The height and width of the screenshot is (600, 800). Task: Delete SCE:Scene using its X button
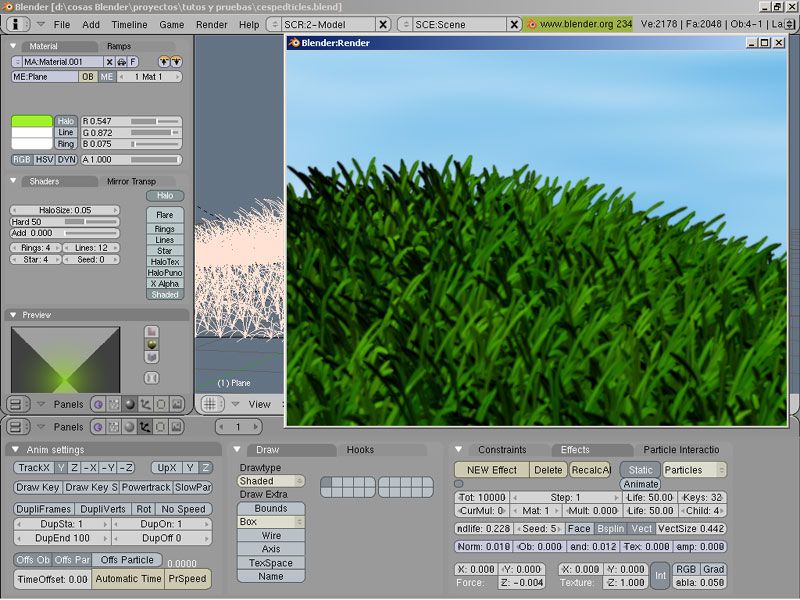click(514, 24)
